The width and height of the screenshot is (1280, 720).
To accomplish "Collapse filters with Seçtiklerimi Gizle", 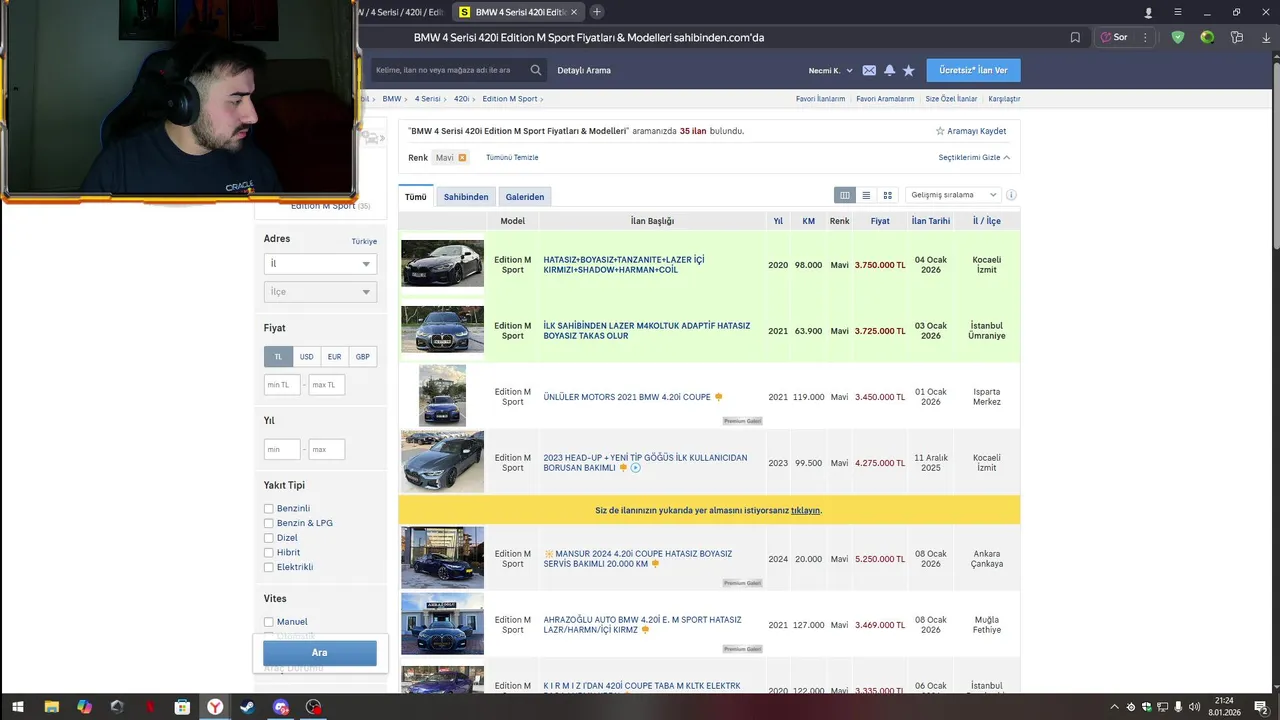I will [x=974, y=158].
